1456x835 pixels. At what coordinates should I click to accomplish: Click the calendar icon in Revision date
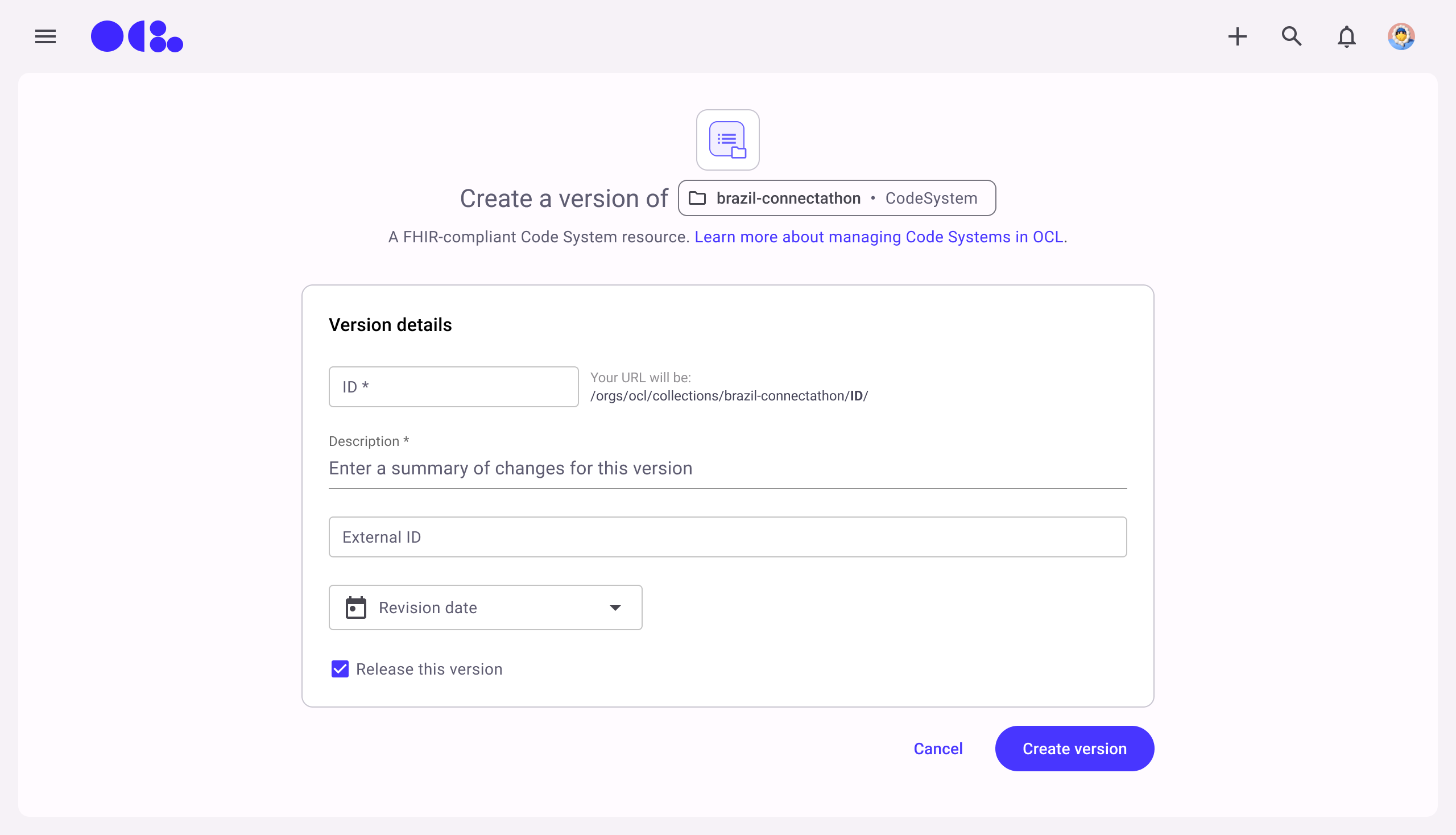(x=355, y=607)
